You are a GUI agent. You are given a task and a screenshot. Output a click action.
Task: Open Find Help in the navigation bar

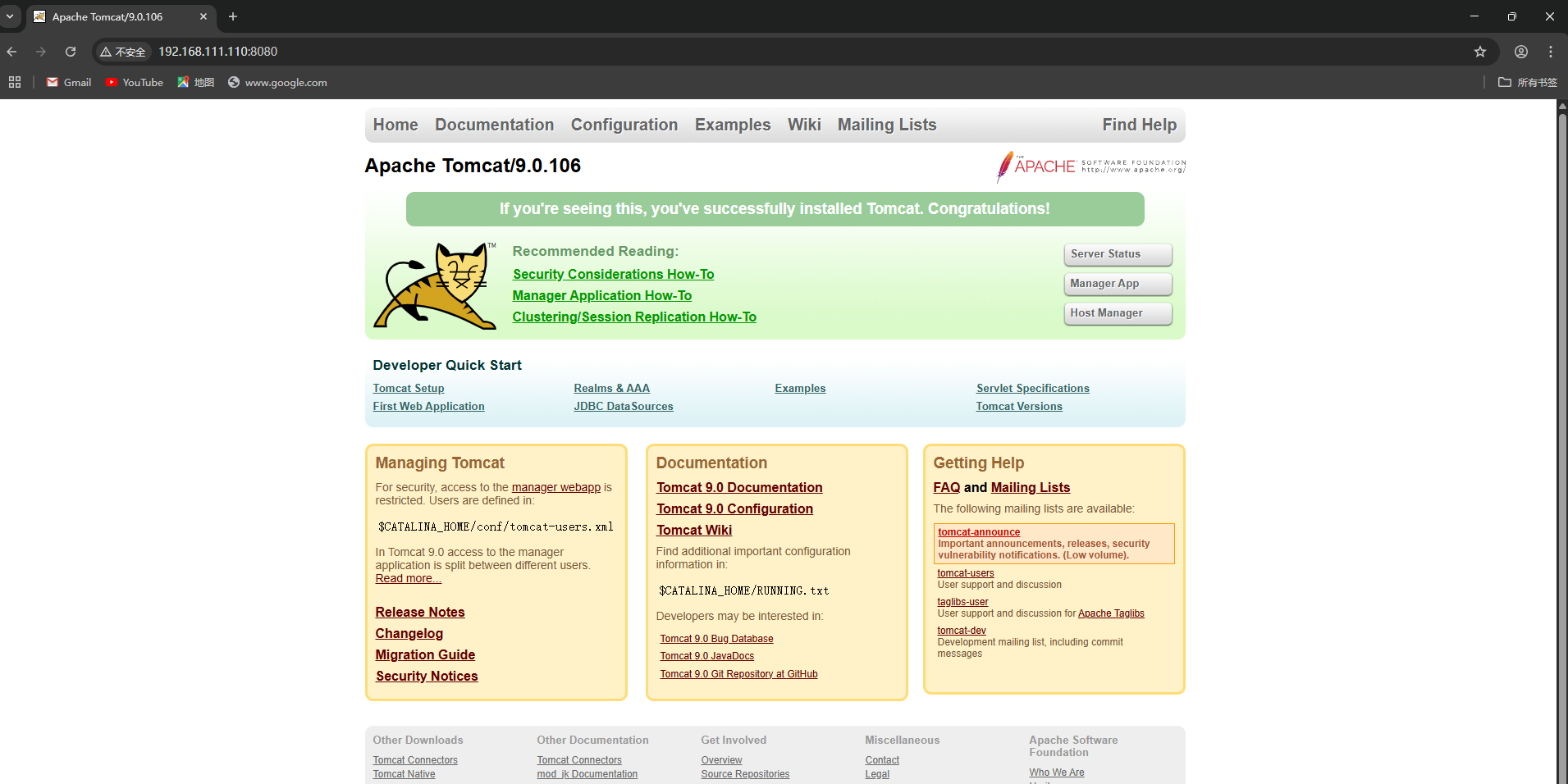tap(1139, 125)
